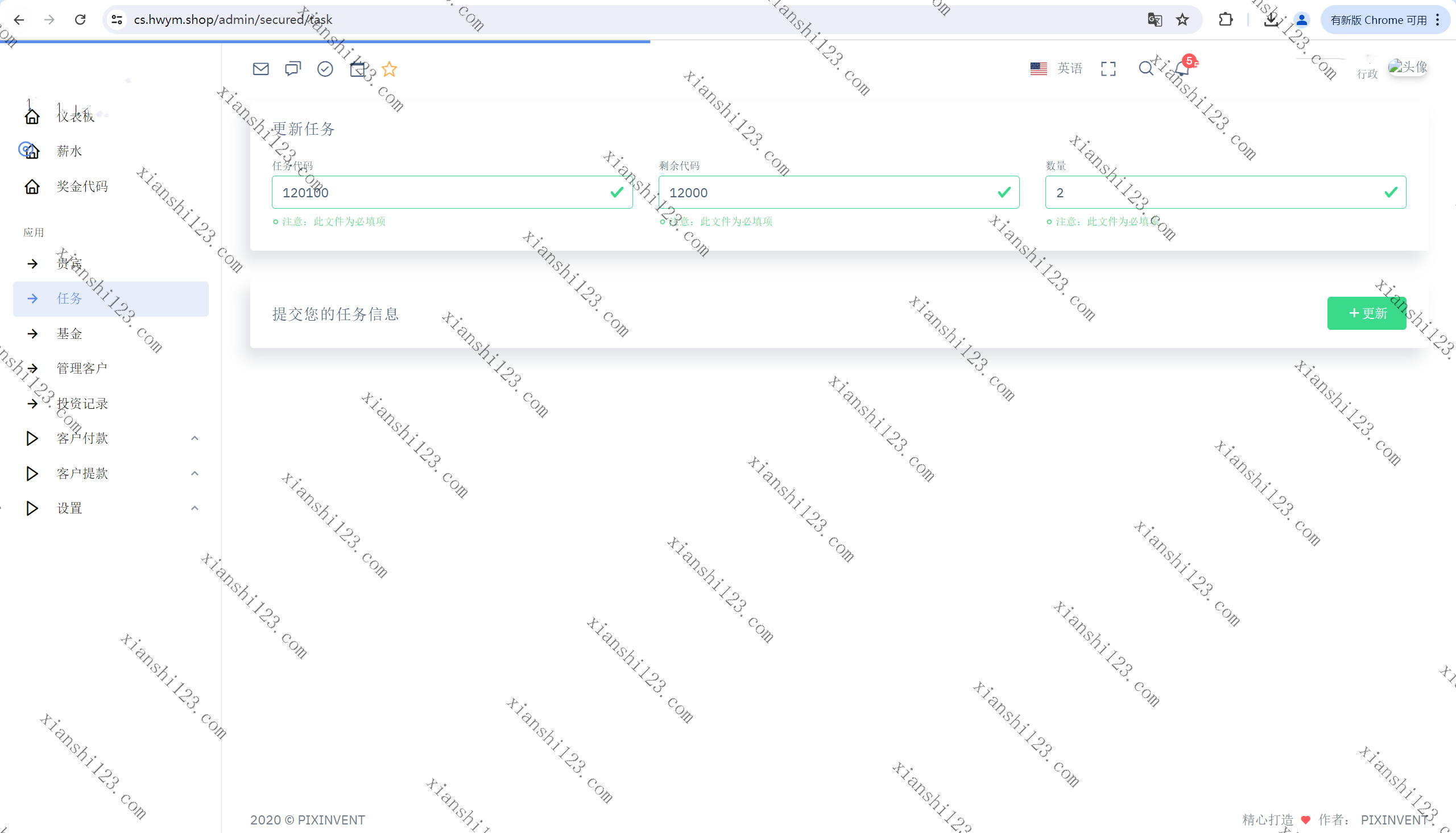Click the home icon next to 薪水

pyautogui.click(x=32, y=151)
